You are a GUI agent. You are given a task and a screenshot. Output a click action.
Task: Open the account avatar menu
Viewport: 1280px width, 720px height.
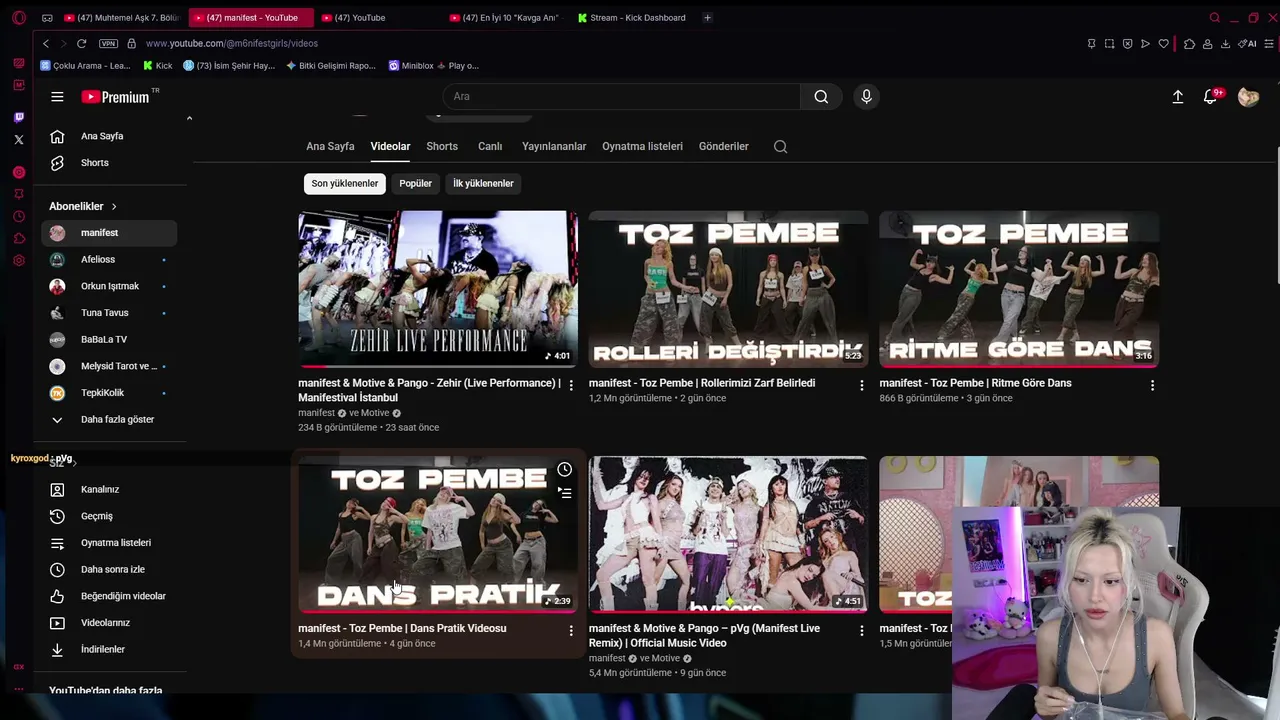1248,96
